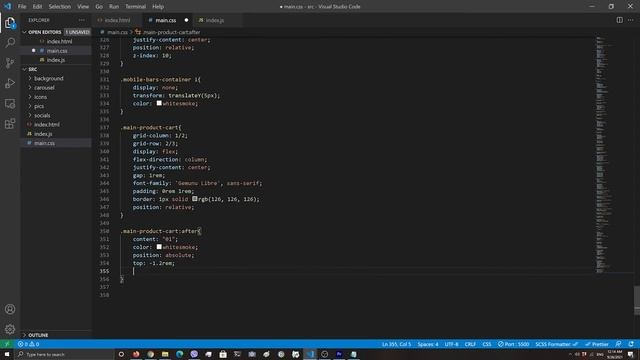Open File Explorer from the taskbar
The height and width of the screenshot is (360, 640).
165,354
